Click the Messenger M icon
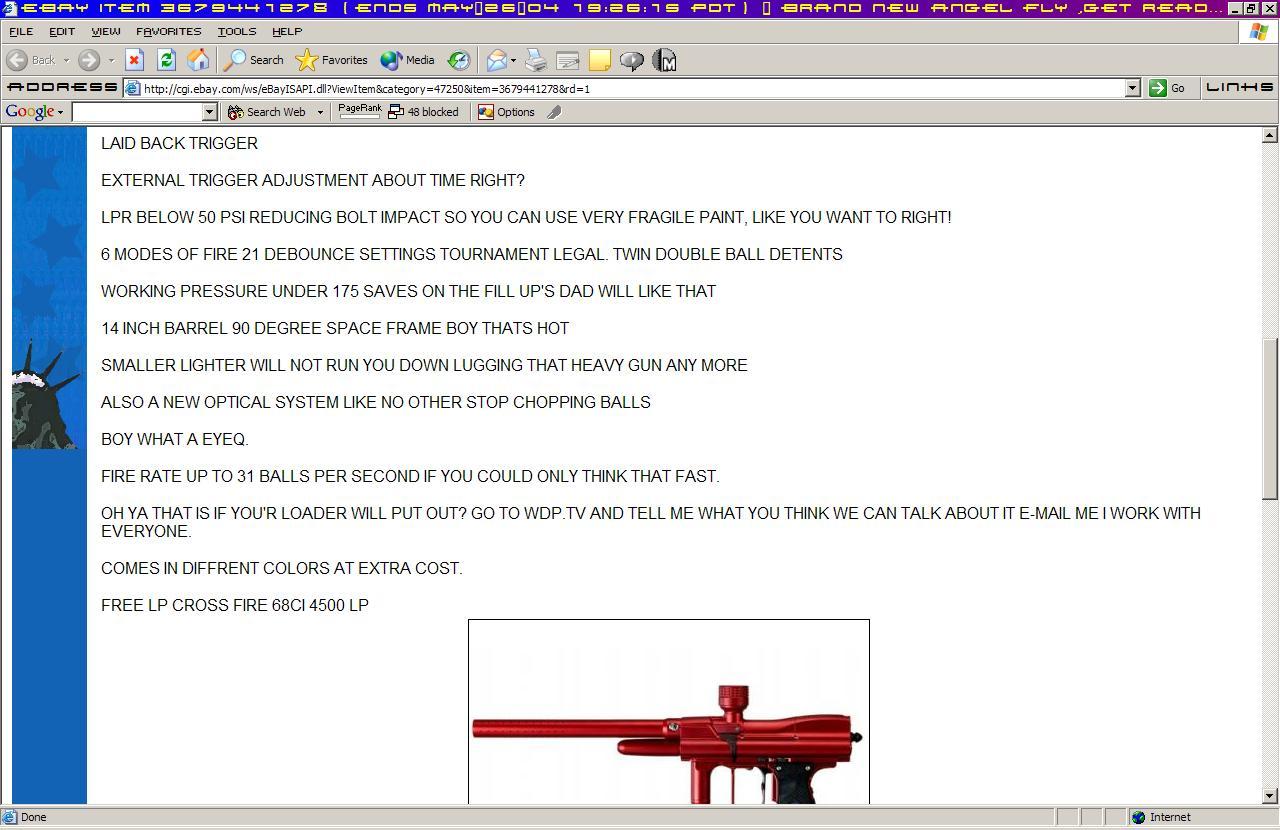Viewport: 1280px width, 830px height. (664, 60)
